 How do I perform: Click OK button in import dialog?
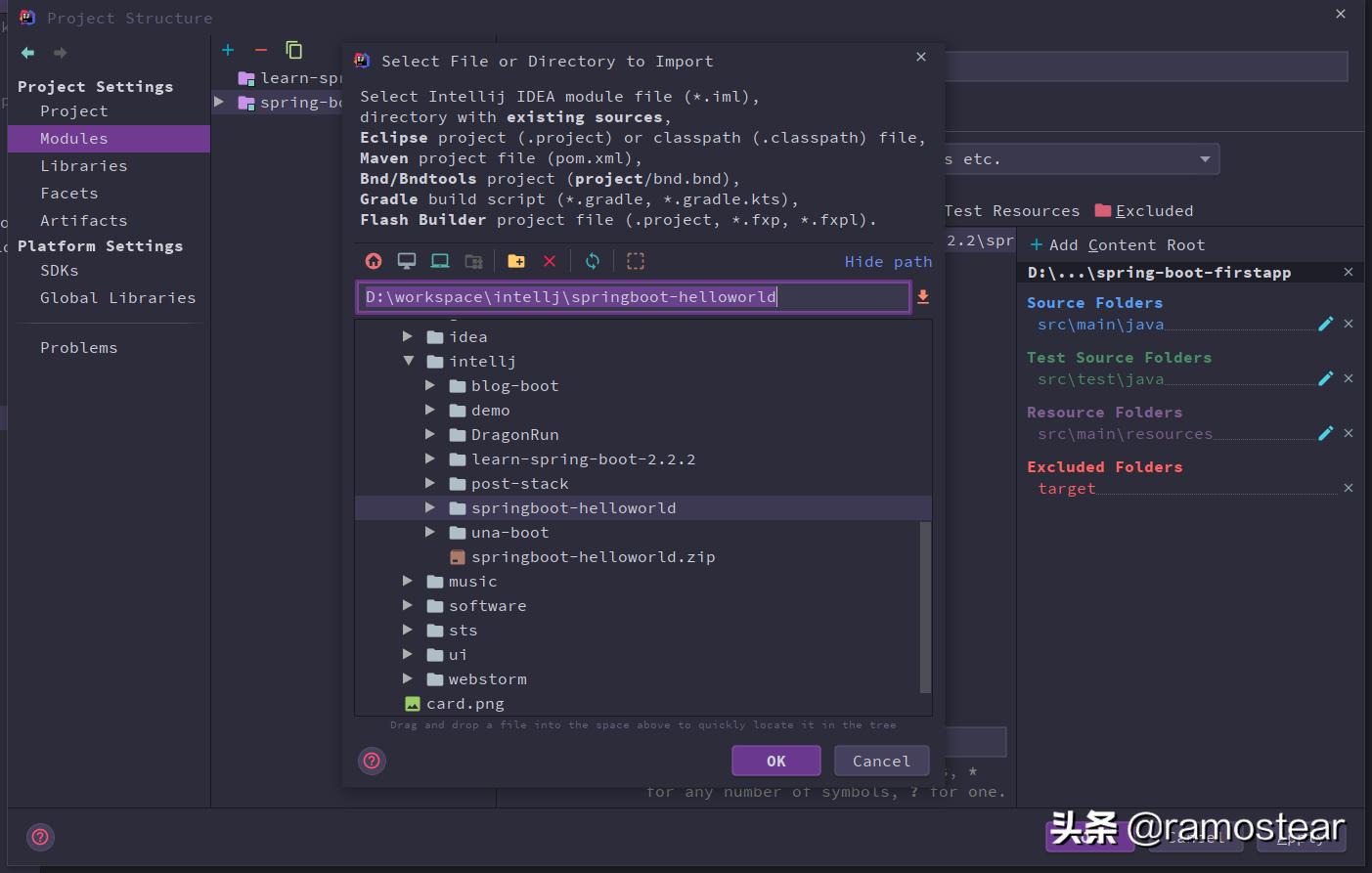tap(776, 761)
